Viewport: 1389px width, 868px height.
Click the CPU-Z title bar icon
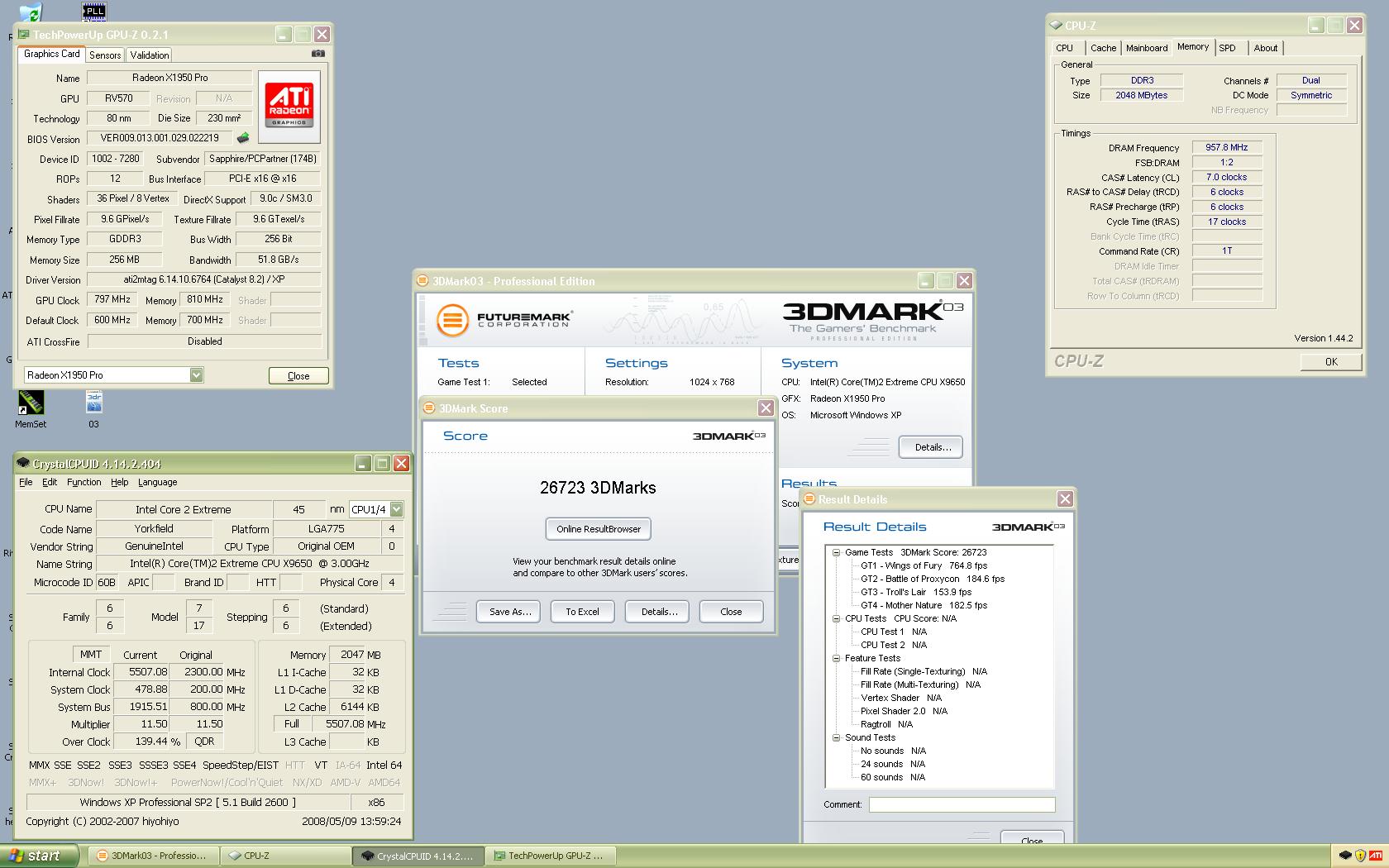(1056, 26)
